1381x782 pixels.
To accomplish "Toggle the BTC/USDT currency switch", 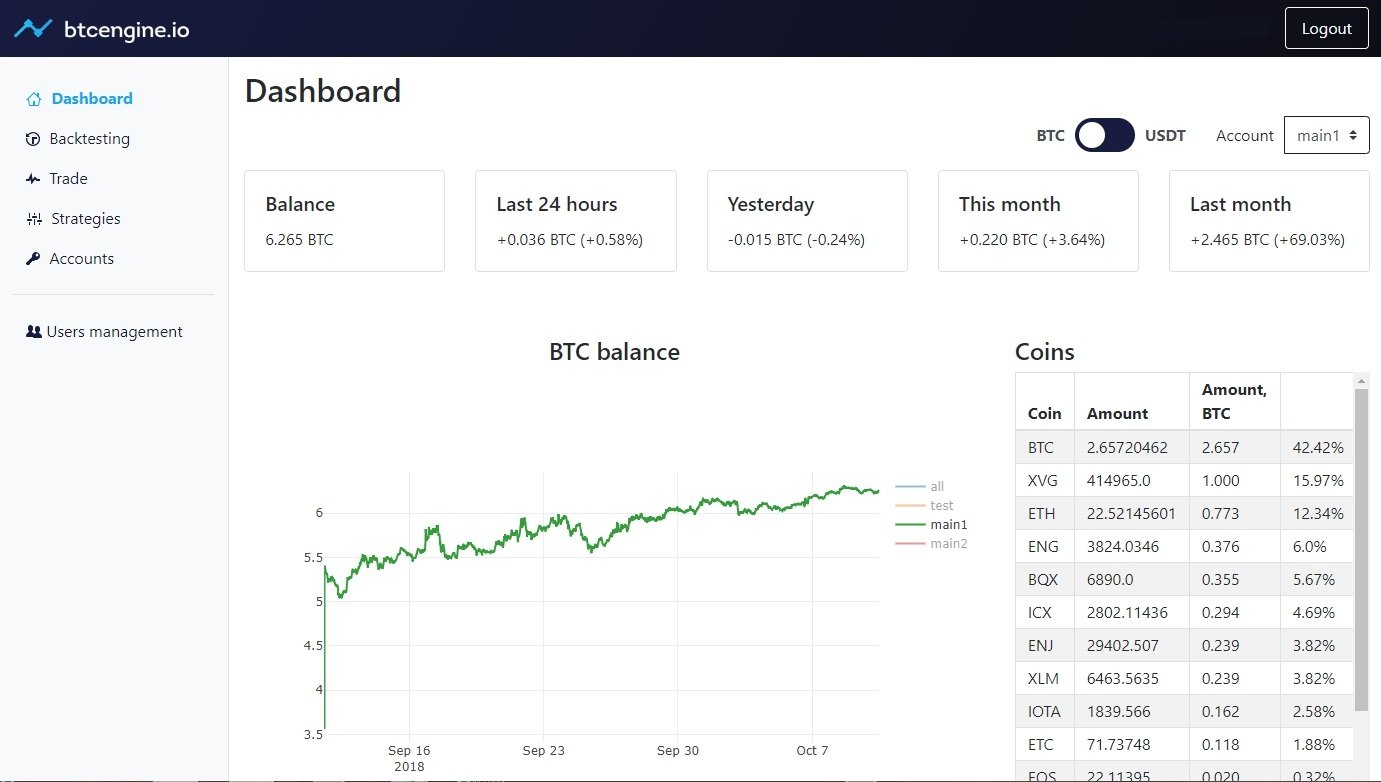I will [1104, 136].
